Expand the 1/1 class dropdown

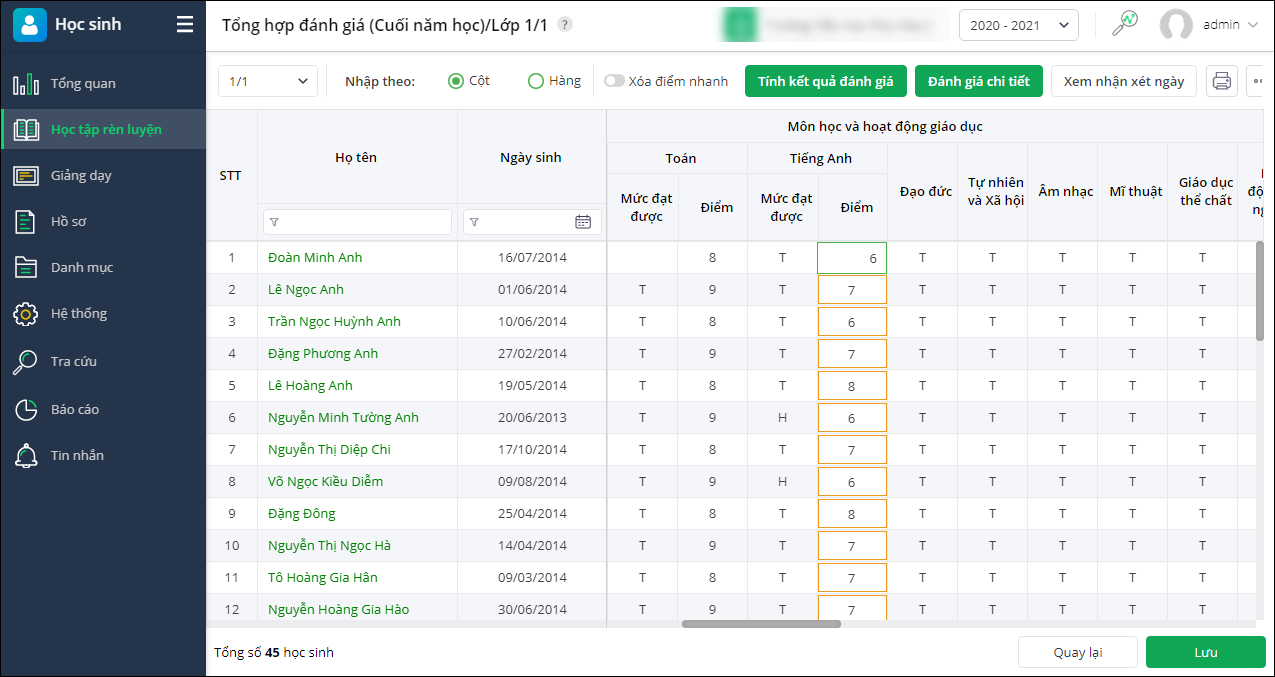(x=267, y=81)
